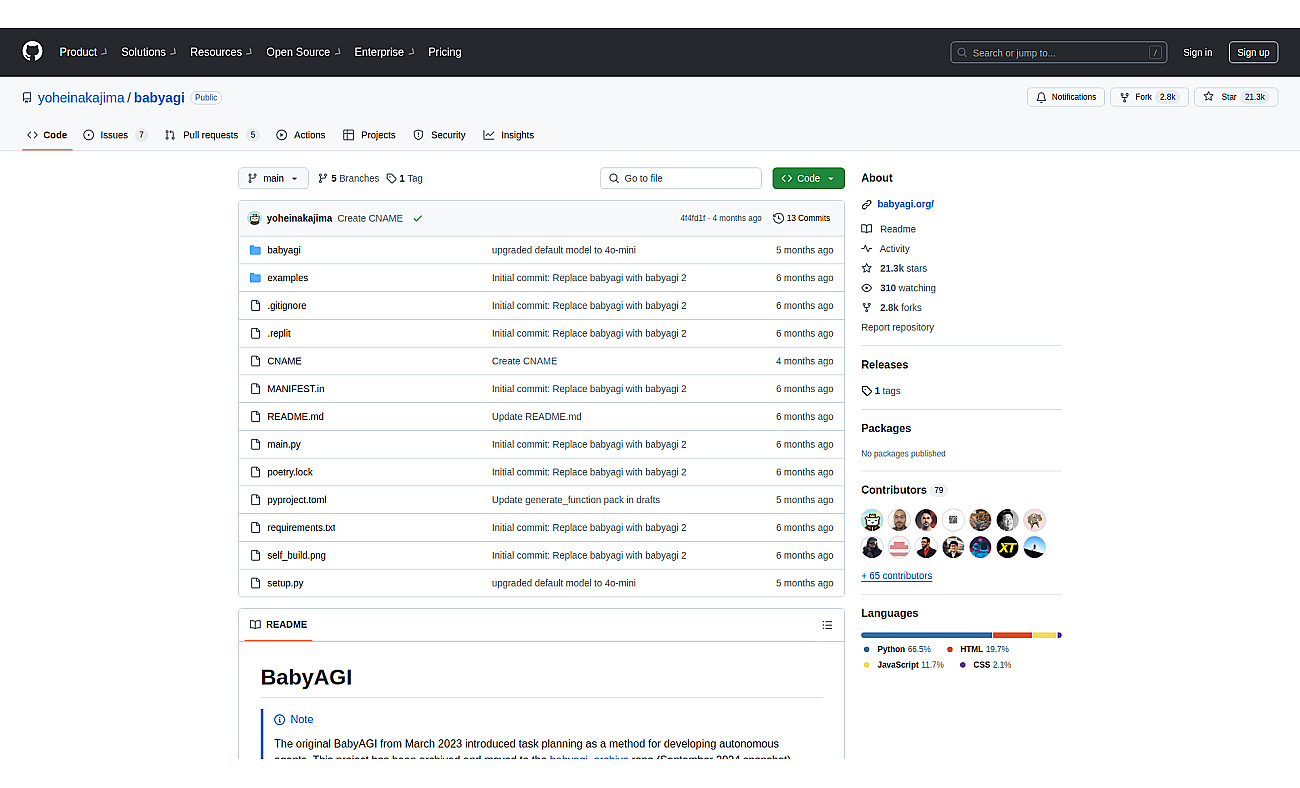Click the CNAME file icon
The image size is (1300, 788).
tap(255, 361)
